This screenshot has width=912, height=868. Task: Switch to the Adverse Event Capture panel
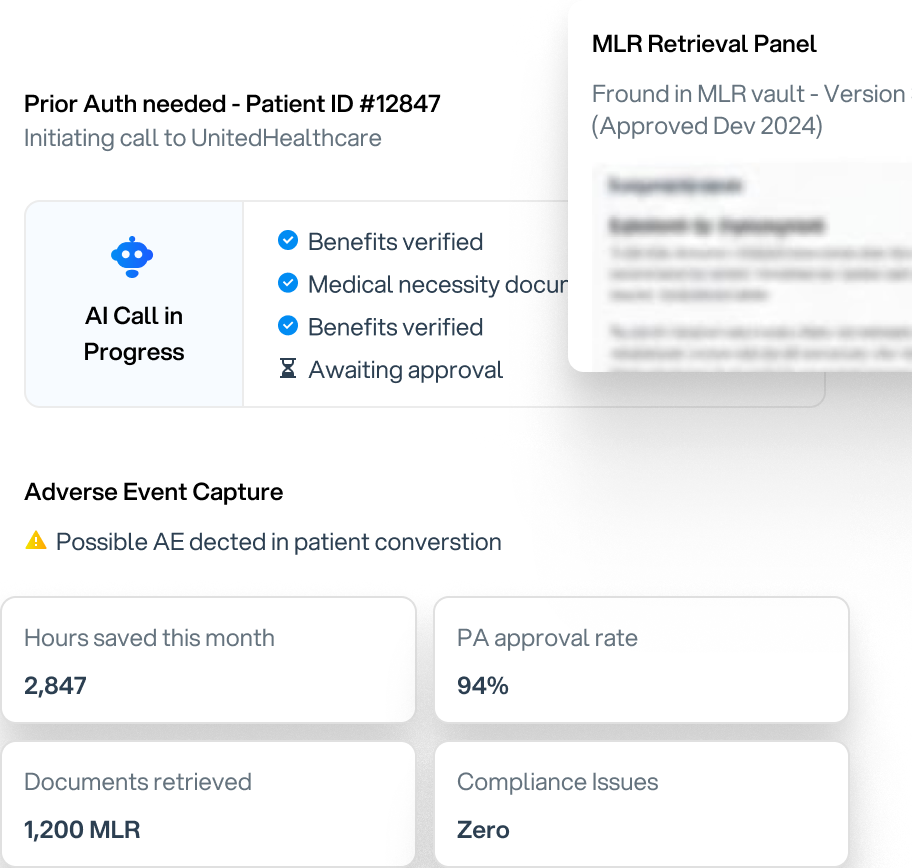pyautogui.click(x=155, y=491)
